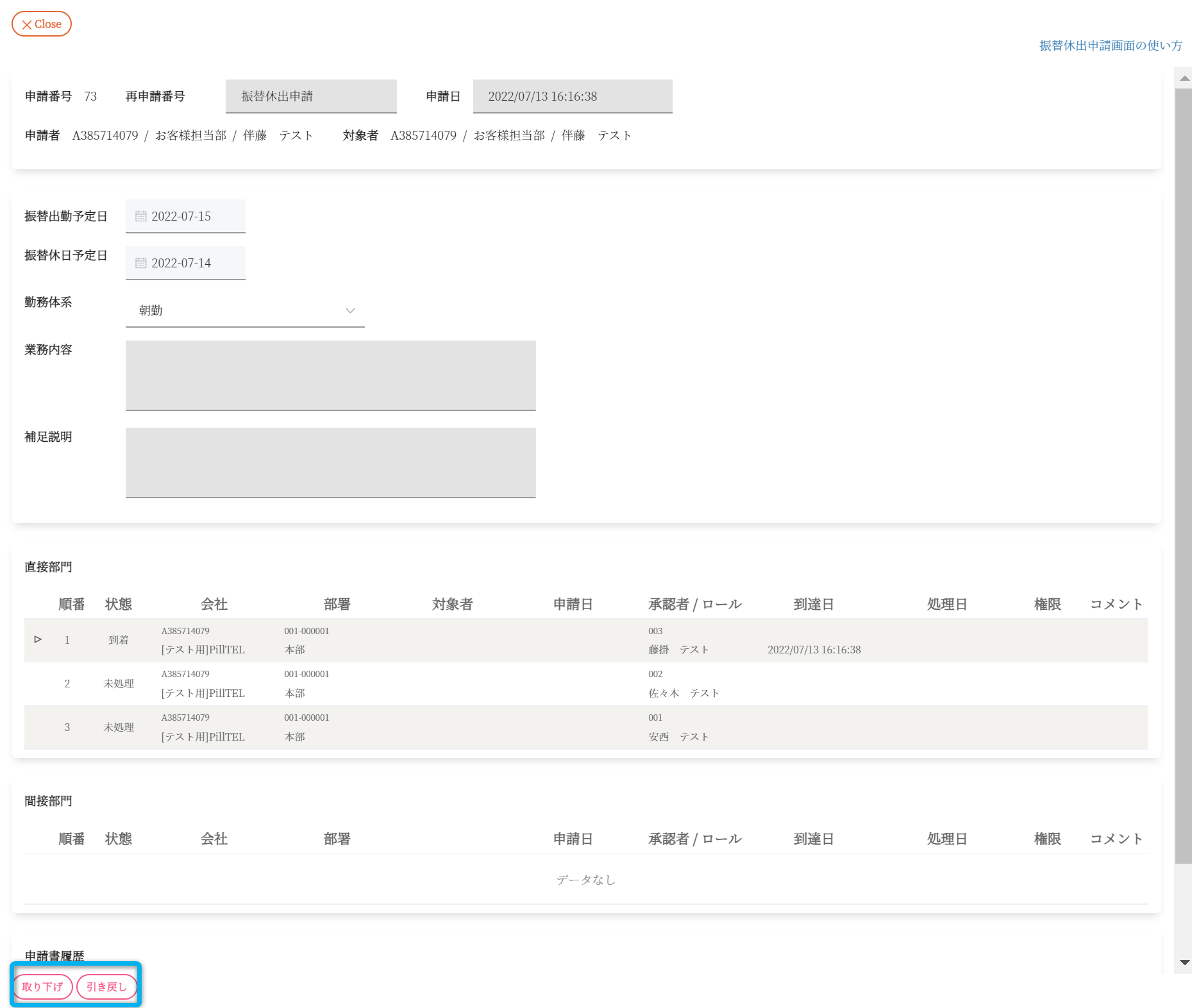Open 振替休出申請画面の使い方 help link
The height and width of the screenshot is (1008, 1192).
tap(1110, 46)
